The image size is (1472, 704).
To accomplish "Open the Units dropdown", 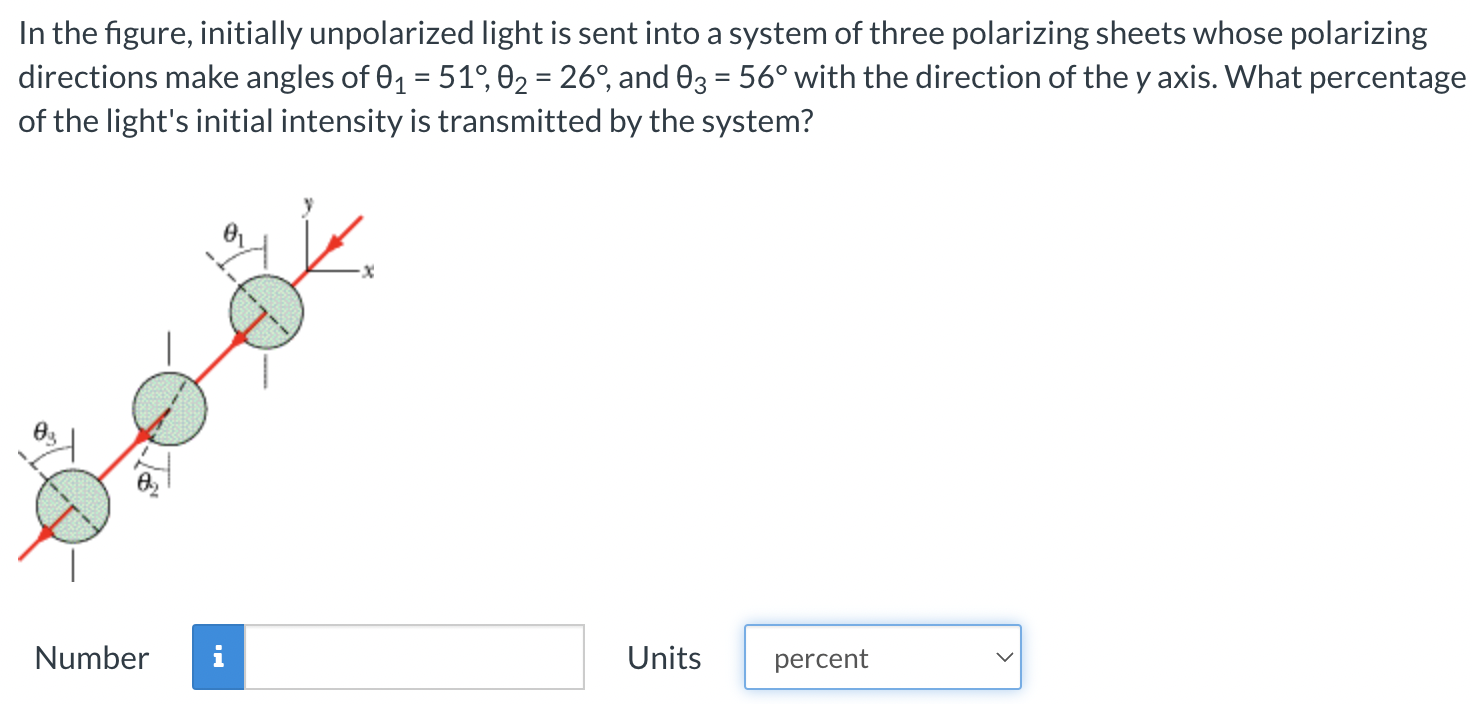I will [881, 657].
